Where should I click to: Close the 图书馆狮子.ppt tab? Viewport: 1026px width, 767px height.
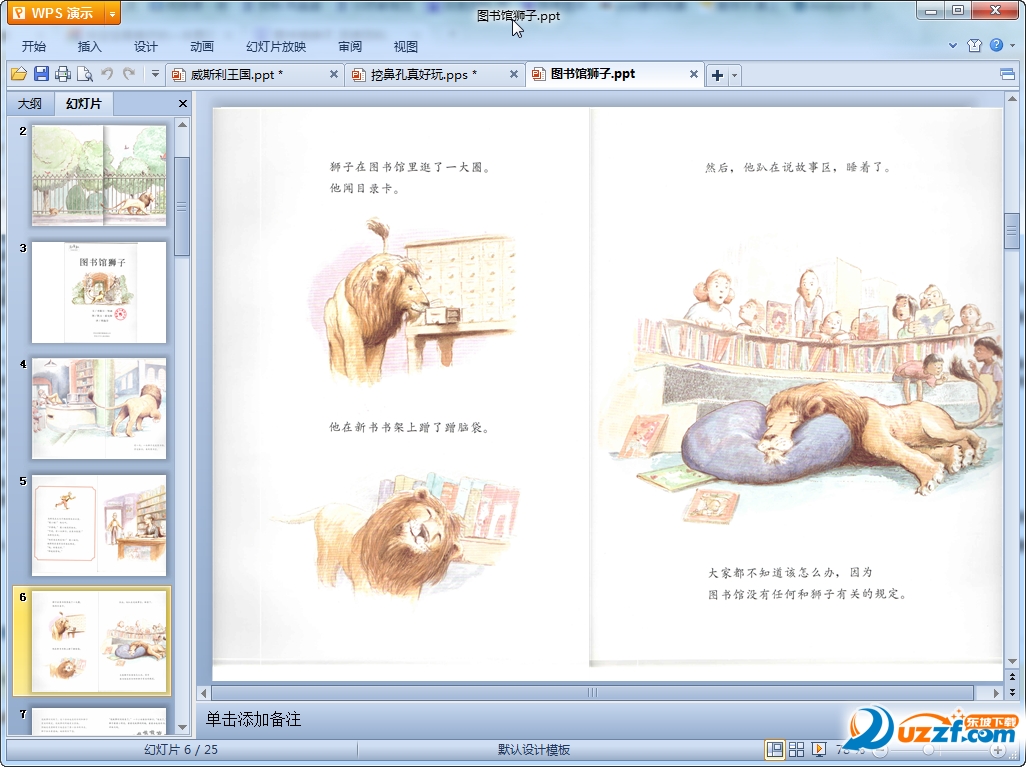694,74
